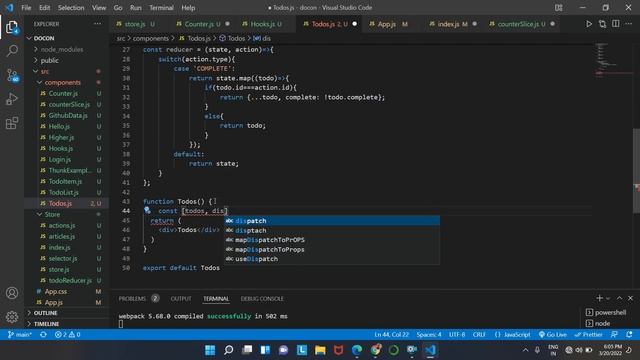Click the synchronize changes icon in status bar
This screenshot has height=360, width=640.
coord(43,335)
